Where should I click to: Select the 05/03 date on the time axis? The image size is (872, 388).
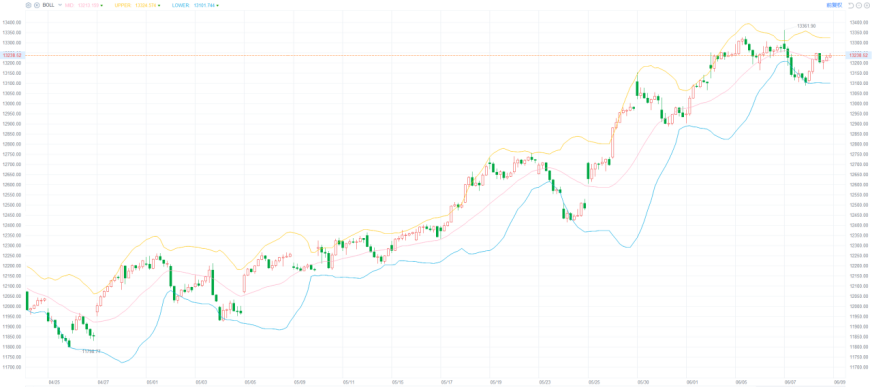[x=201, y=382]
